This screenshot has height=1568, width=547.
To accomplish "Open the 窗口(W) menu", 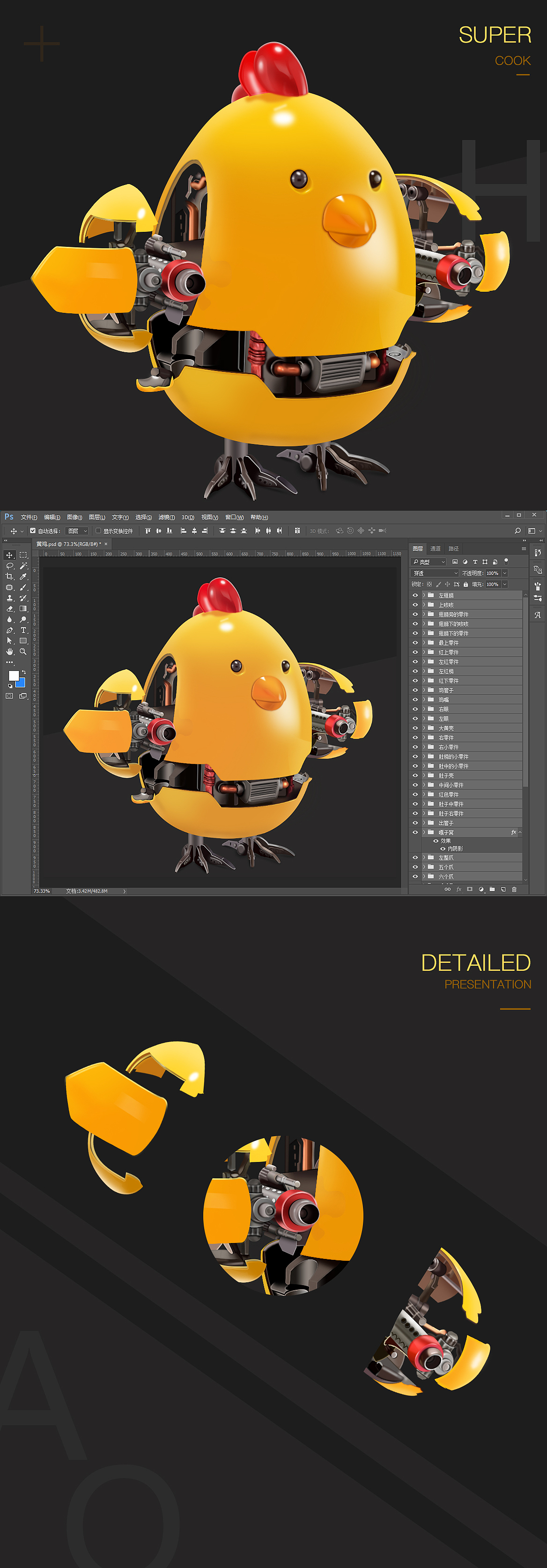I will coord(234,518).
